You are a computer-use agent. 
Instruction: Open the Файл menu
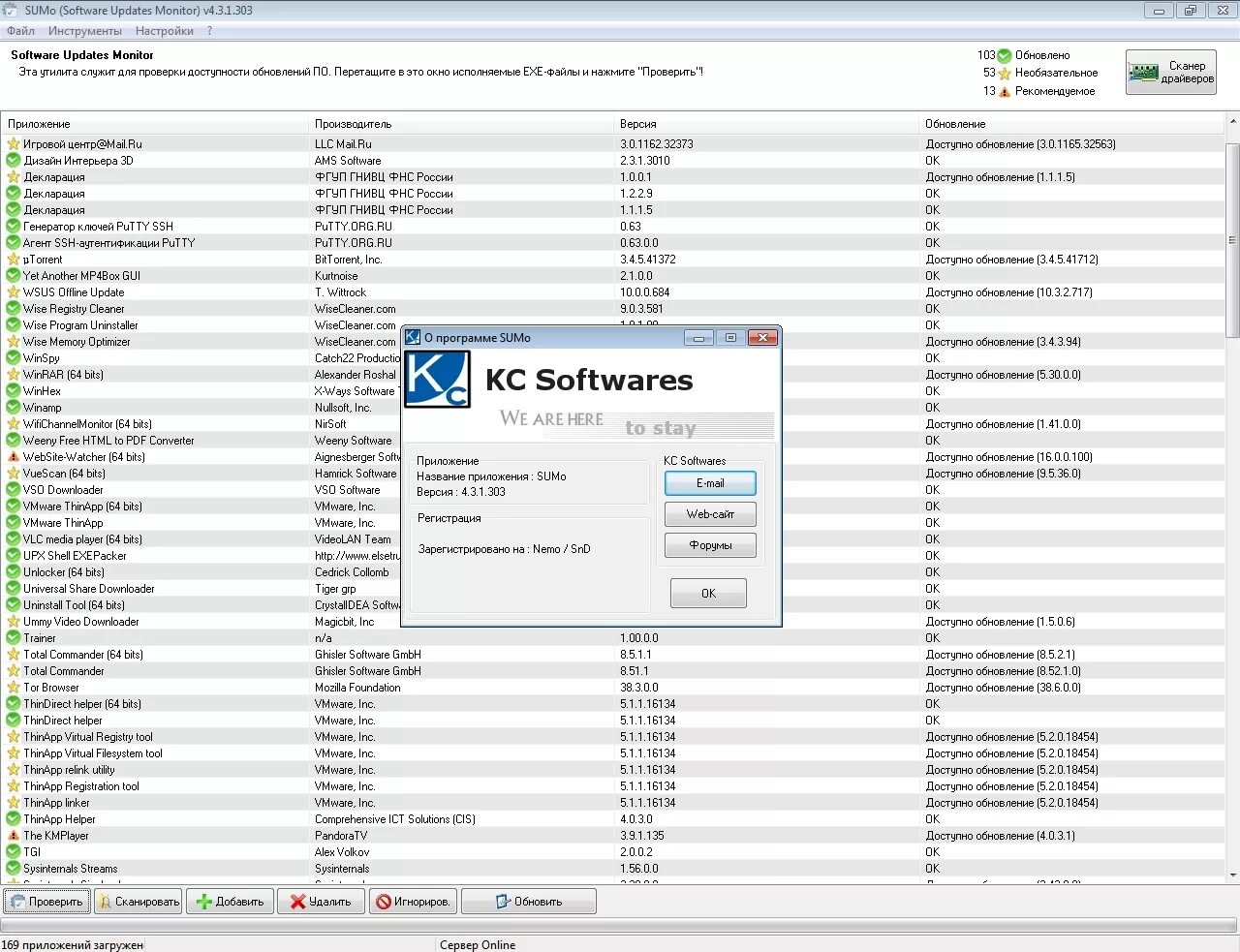click(x=20, y=31)
